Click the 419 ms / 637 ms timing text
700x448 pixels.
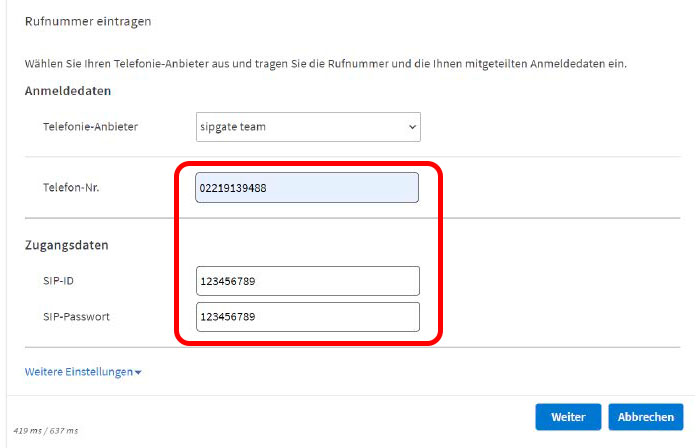(x=46, y=431)
